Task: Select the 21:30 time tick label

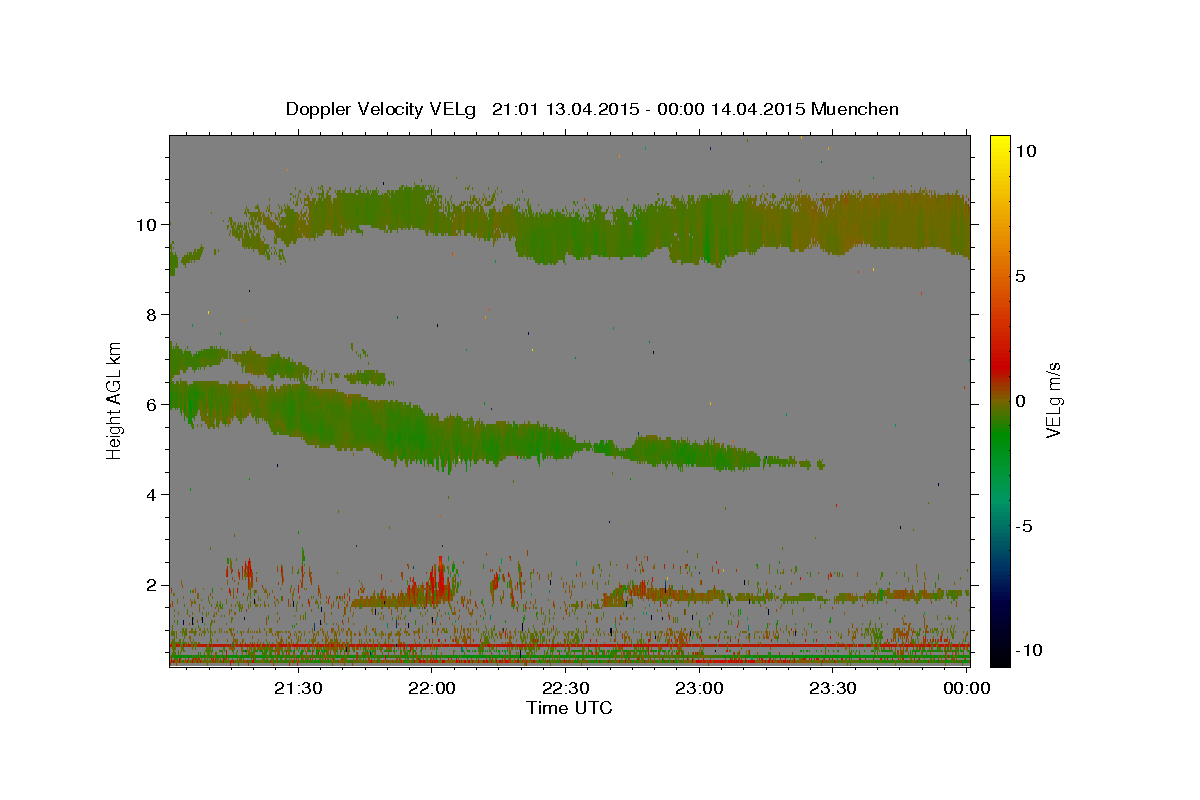Action: click(x=298, y=688)
